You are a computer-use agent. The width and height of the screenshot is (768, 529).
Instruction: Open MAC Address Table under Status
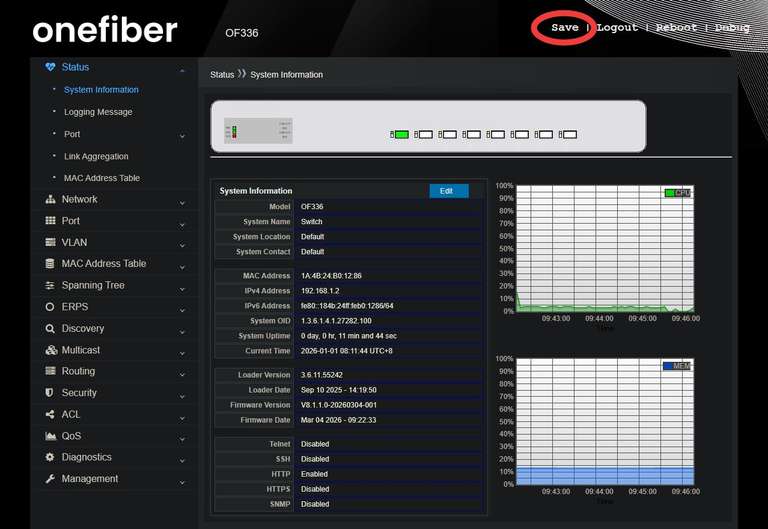coord(102,178)
